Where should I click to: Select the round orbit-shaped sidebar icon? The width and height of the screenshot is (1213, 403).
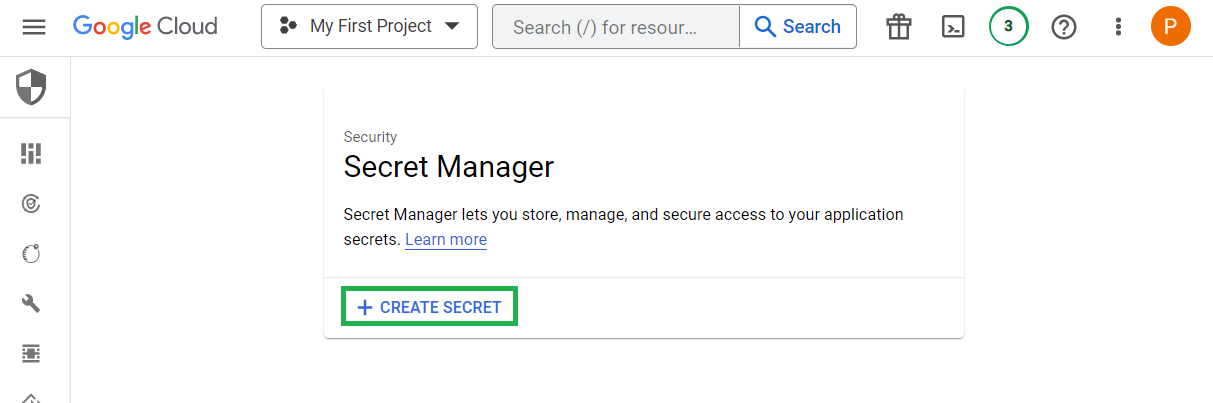pyautogui.click(x=31, y=253)
